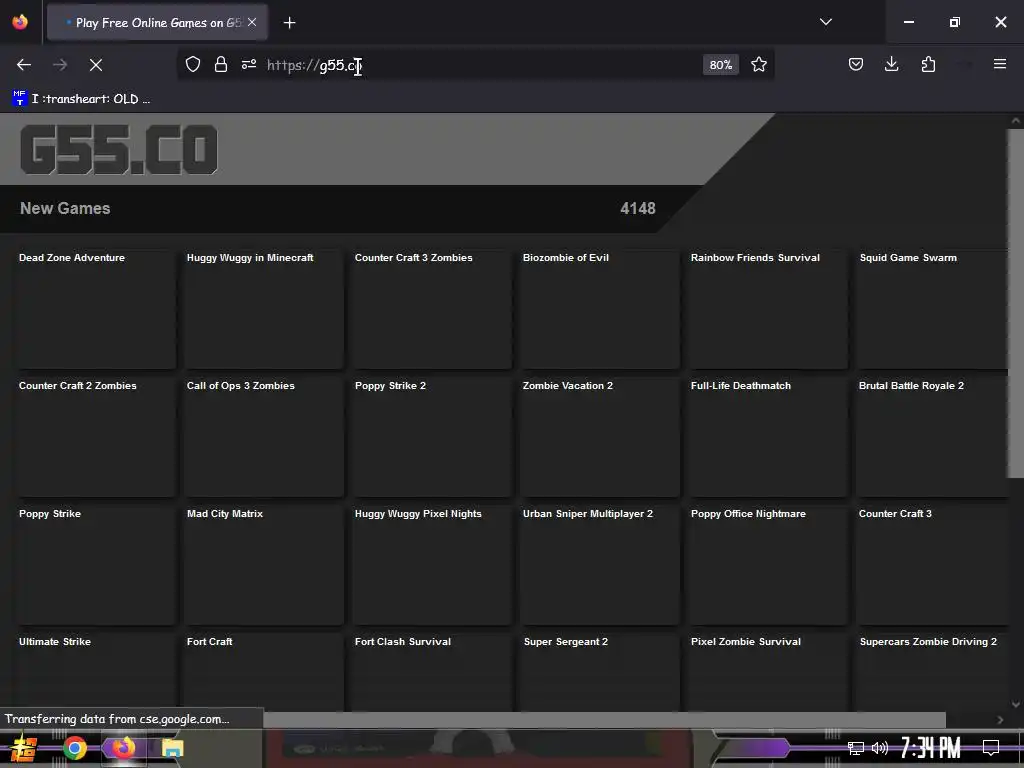Open Rainbow Friends Survival game
Screen dimensions: 1024x768
[x=769, y=309]
